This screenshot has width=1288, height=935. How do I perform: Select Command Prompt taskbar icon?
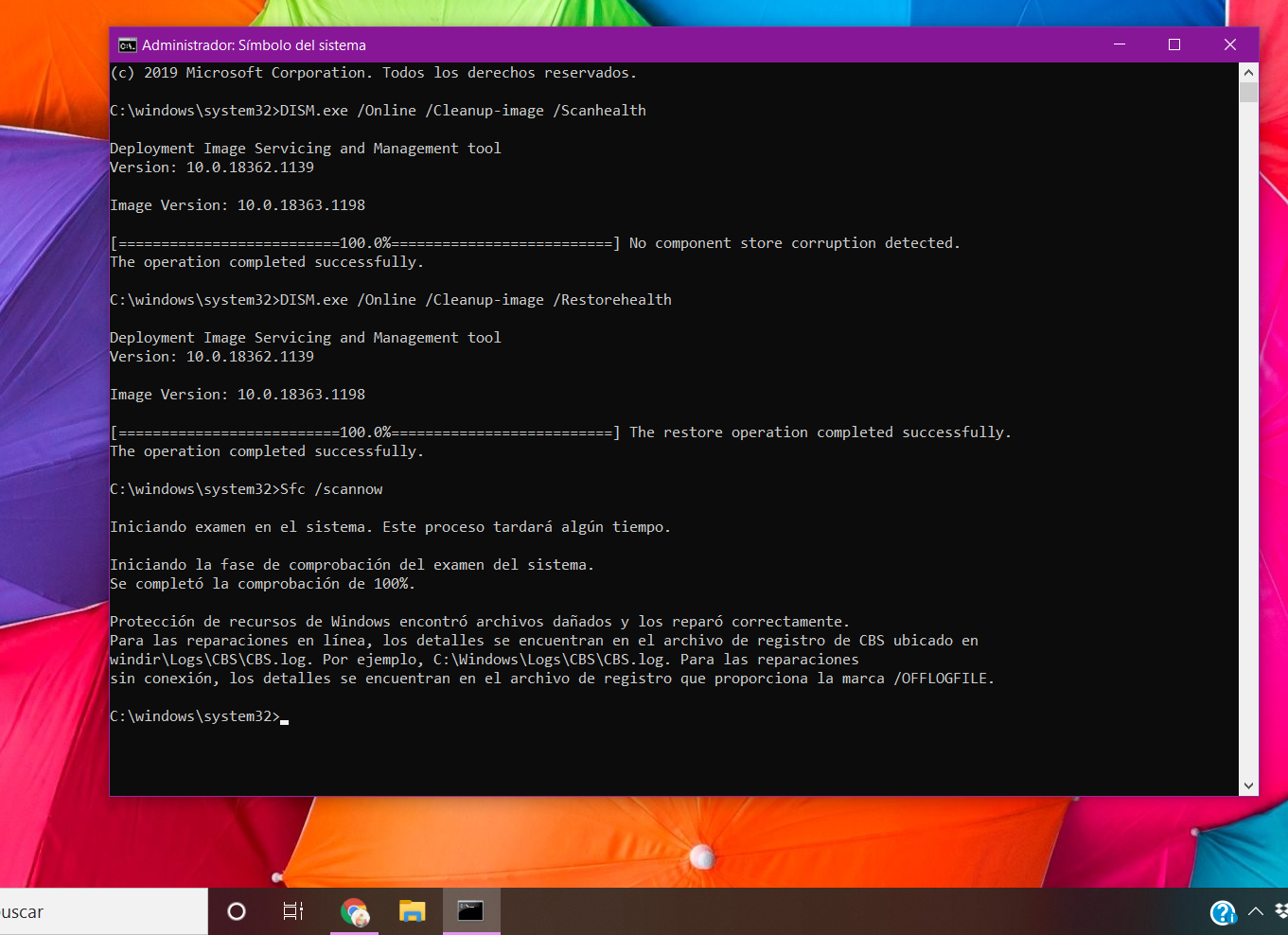pos(470,911)
